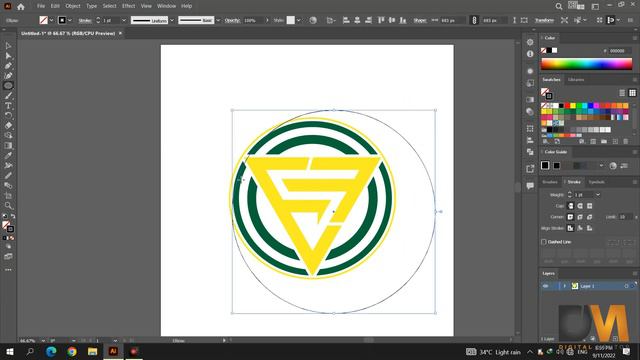
Task: Select Butt Cap stroke option
Action: (x=570, y=206)
